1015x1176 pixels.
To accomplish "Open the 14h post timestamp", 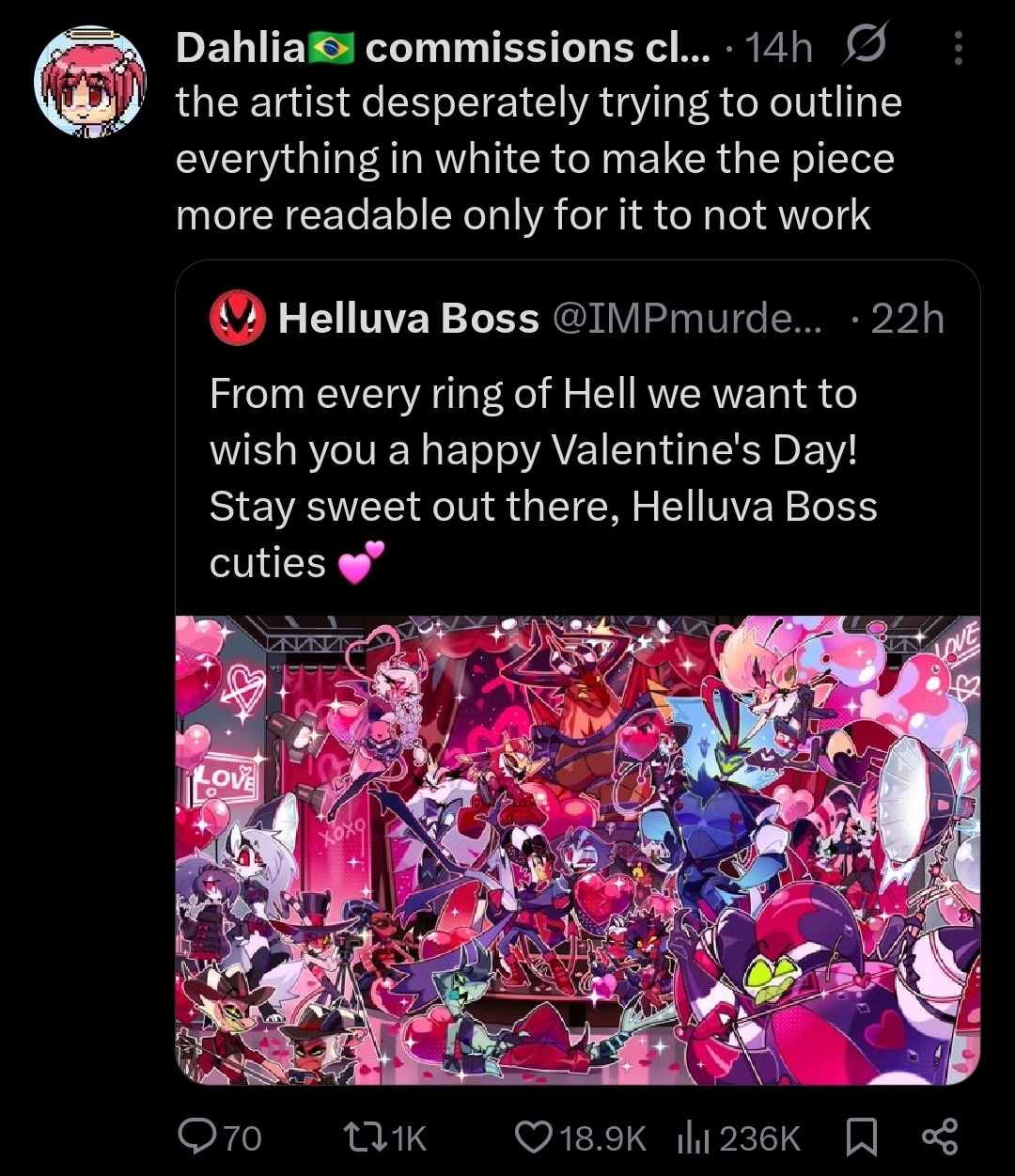I will click(x=778, y=48).
